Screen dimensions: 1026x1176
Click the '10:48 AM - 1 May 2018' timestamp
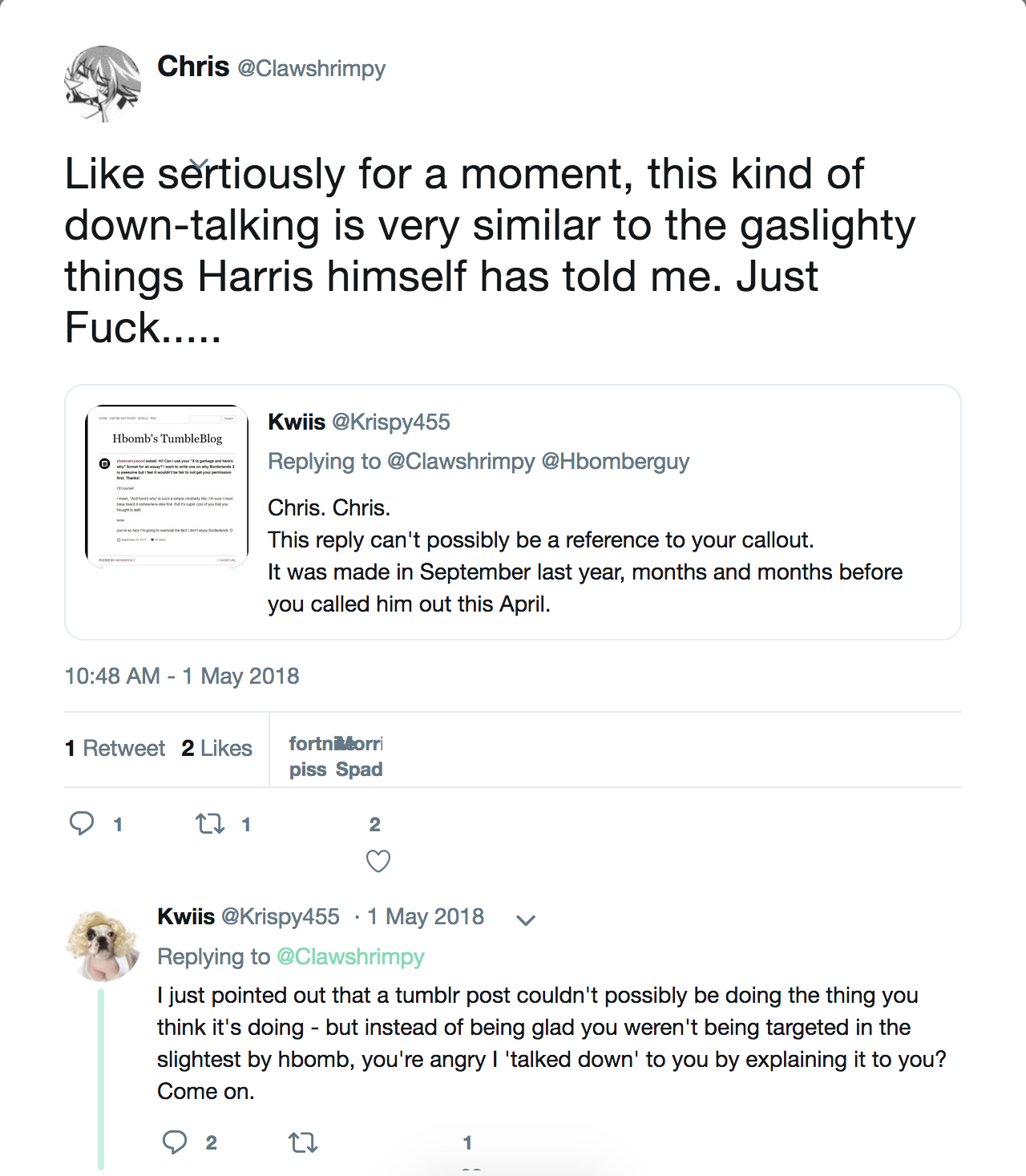(x=182, y=676)
